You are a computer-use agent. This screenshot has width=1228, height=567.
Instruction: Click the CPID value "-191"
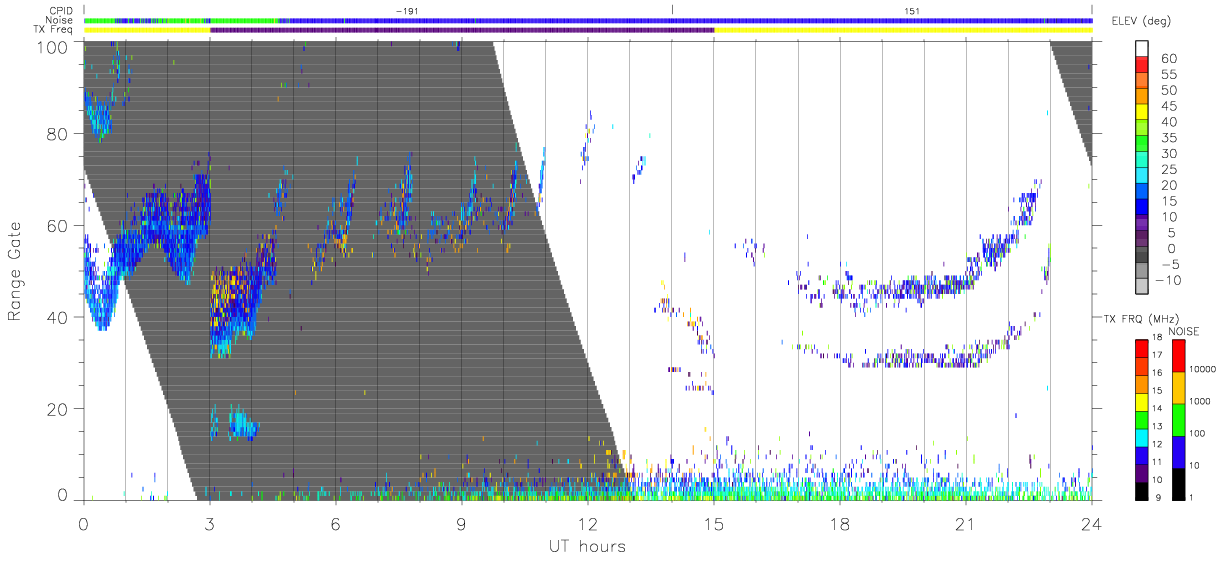point(407,11)
